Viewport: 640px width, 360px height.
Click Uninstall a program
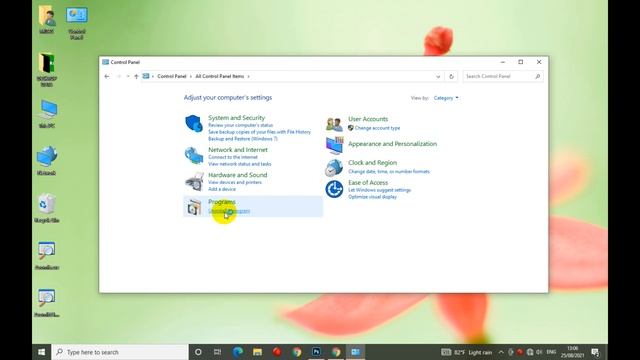click(x=229, y=211)
